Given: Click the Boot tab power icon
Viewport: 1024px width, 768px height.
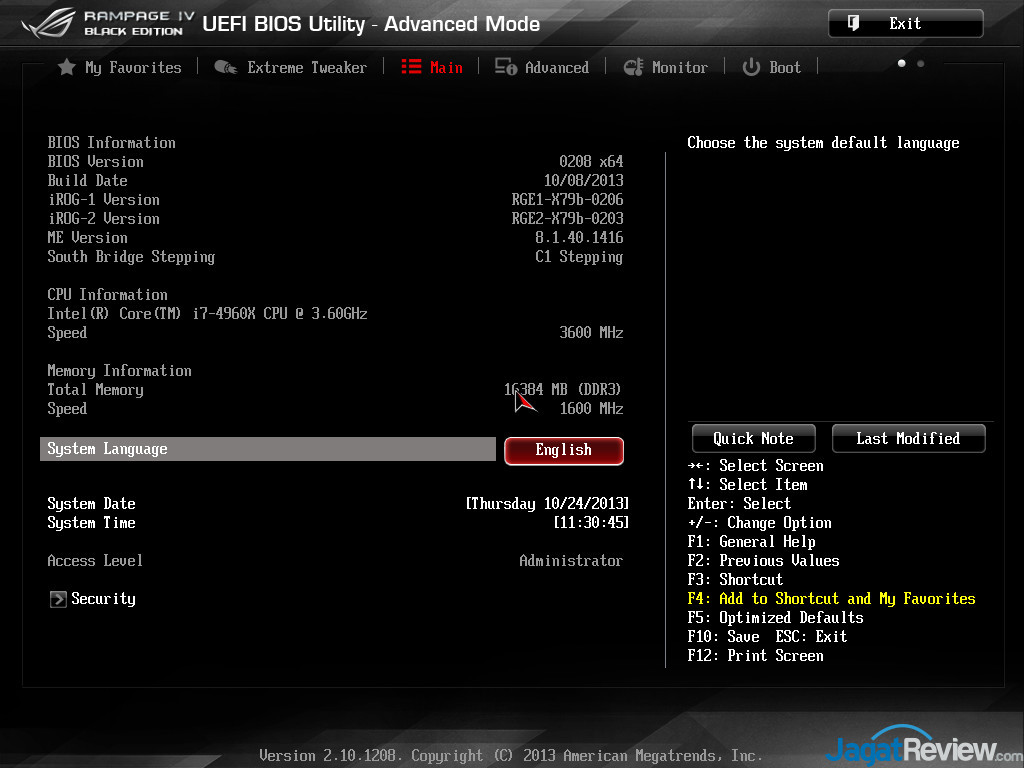Looking at the screenshot, I should tap(751, 67).
